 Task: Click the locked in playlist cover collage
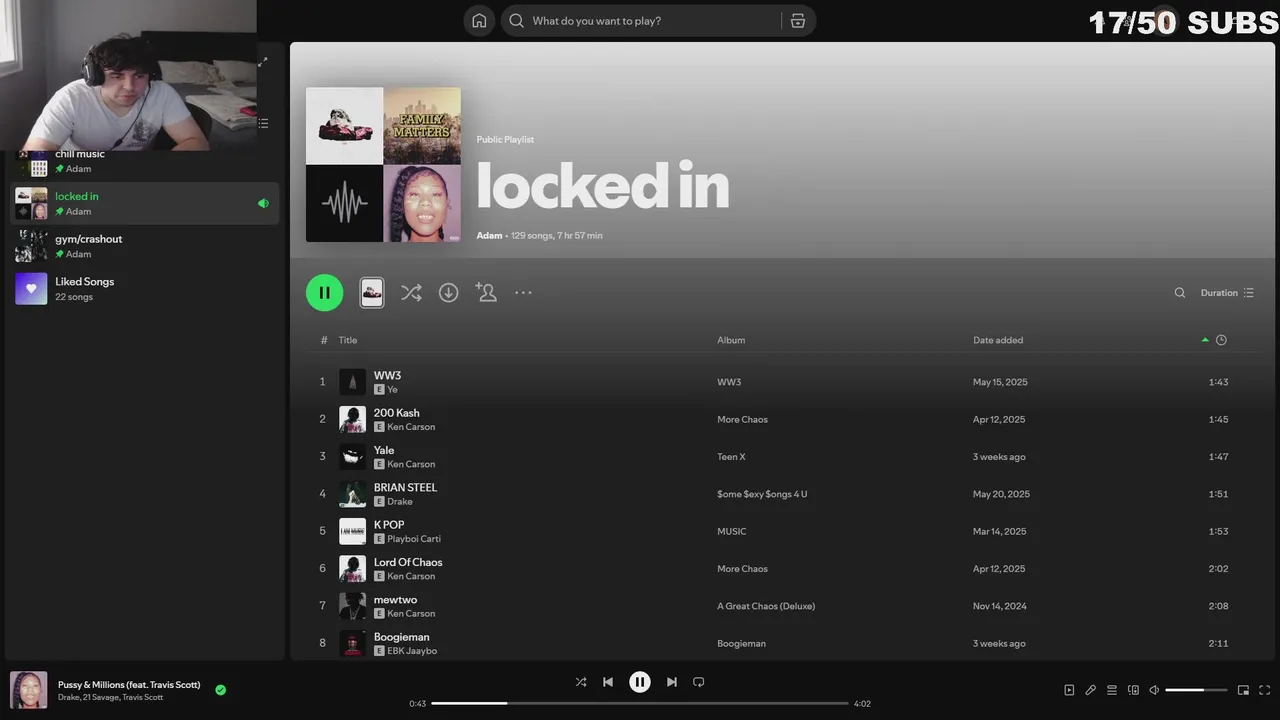point(383,165)
